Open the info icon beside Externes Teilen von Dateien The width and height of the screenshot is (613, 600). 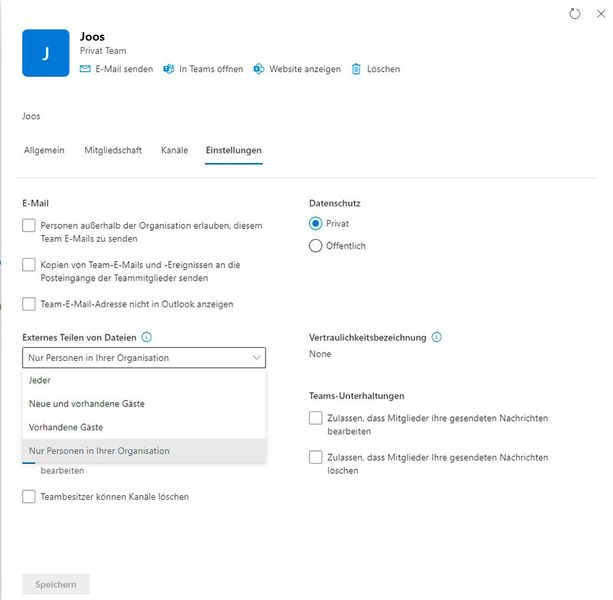pyautogui.click(x=147, y=337)
